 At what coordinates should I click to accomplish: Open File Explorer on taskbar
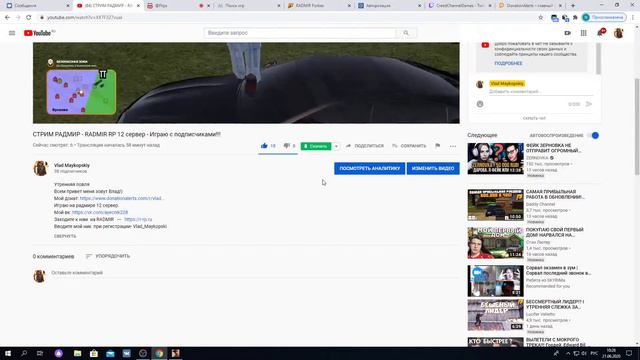point(78,353)
